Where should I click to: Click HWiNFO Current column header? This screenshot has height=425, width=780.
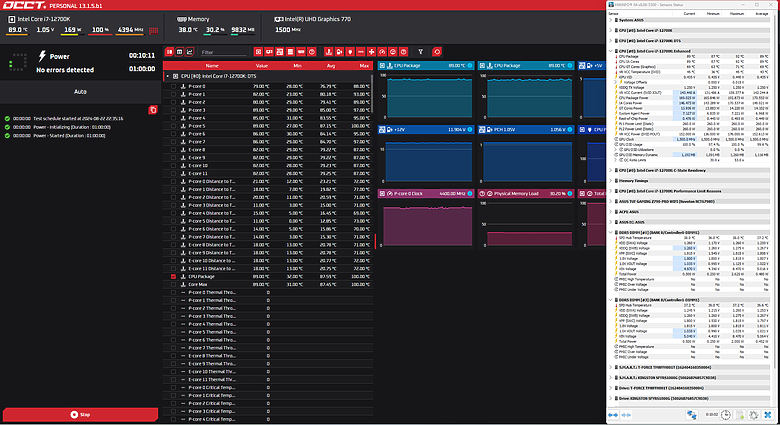(689, 14)
